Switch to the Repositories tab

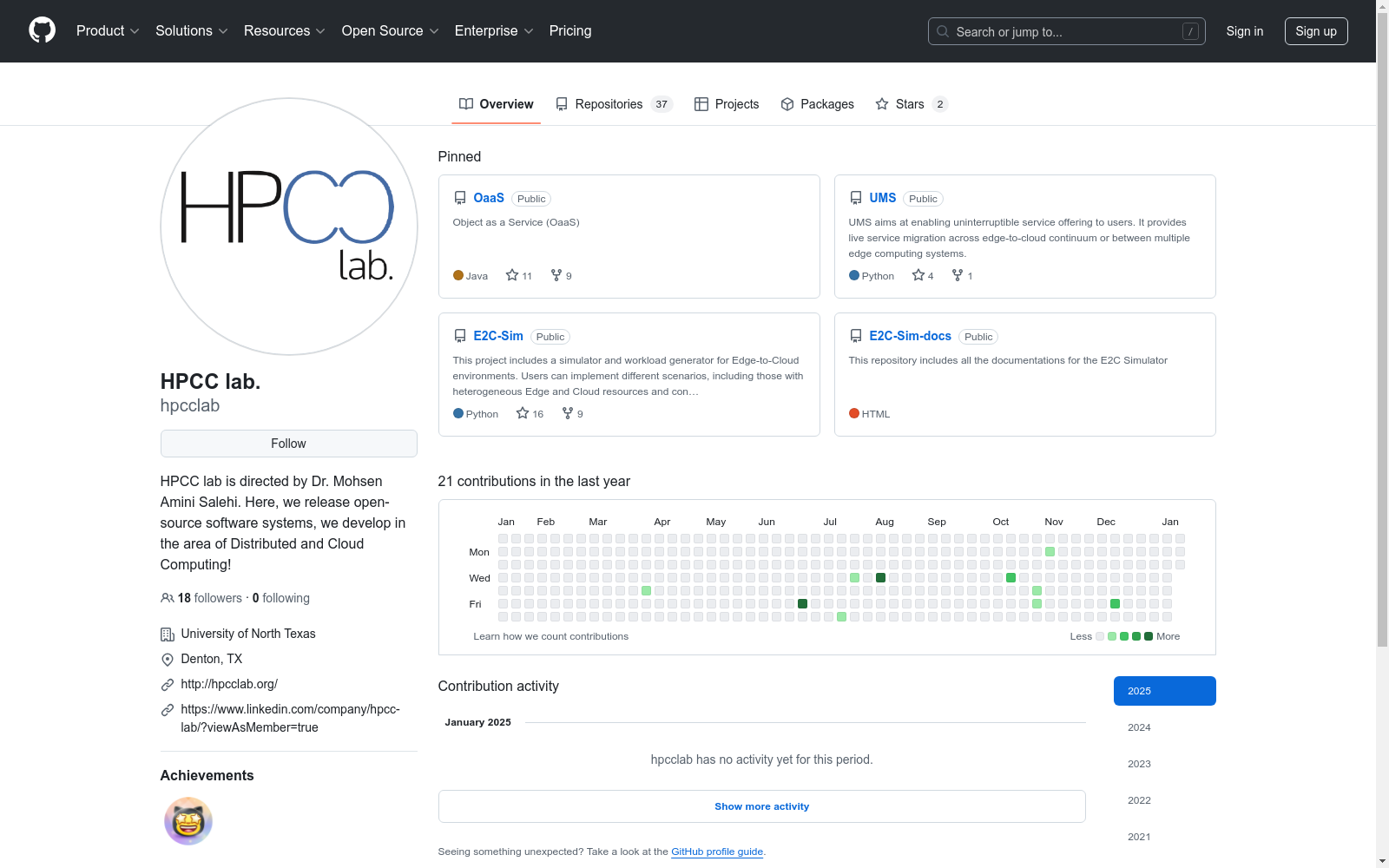pos(614,104)
